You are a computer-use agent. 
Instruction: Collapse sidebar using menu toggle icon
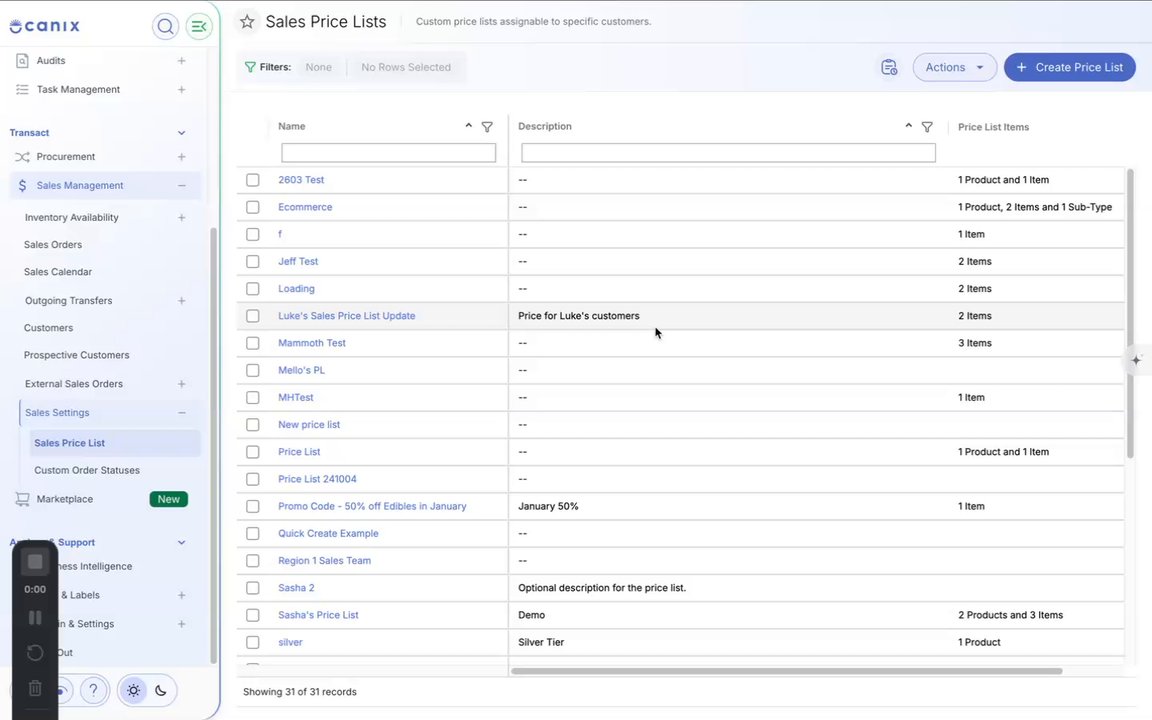pos(198,26)
